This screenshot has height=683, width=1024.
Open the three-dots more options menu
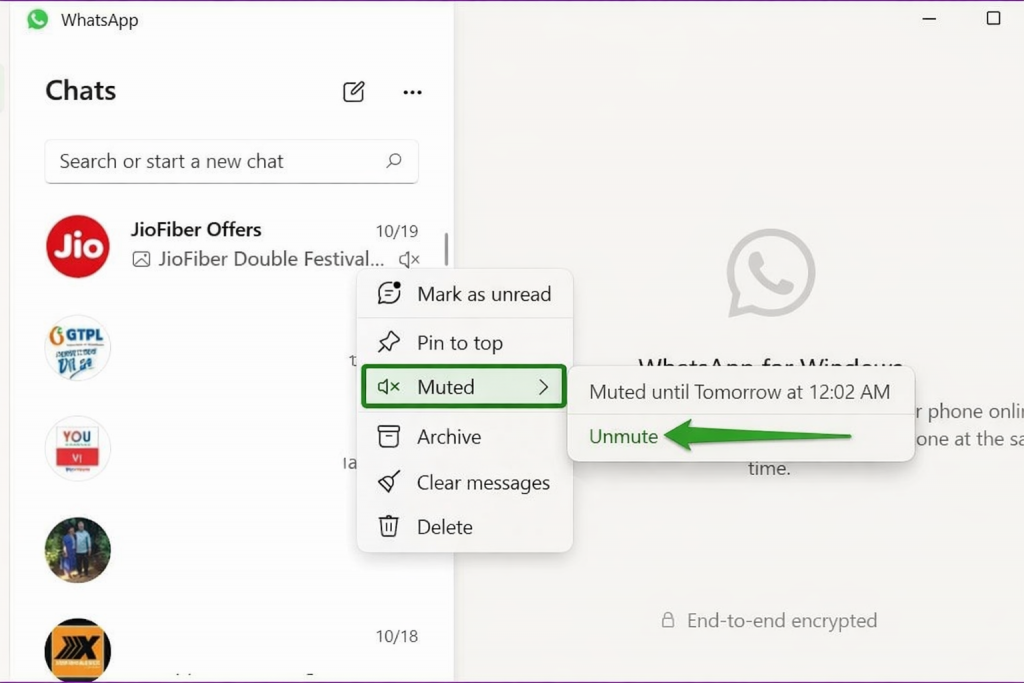click(412, 92)
